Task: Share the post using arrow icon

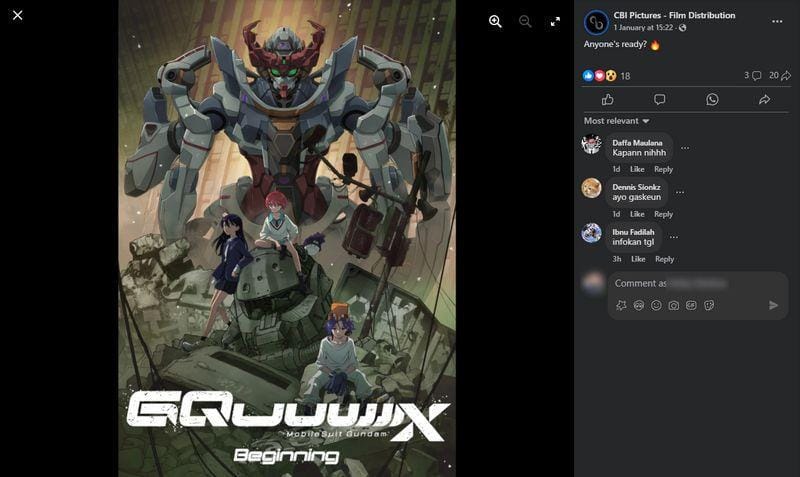Action: pyautogui.click(x=764, y=100)
